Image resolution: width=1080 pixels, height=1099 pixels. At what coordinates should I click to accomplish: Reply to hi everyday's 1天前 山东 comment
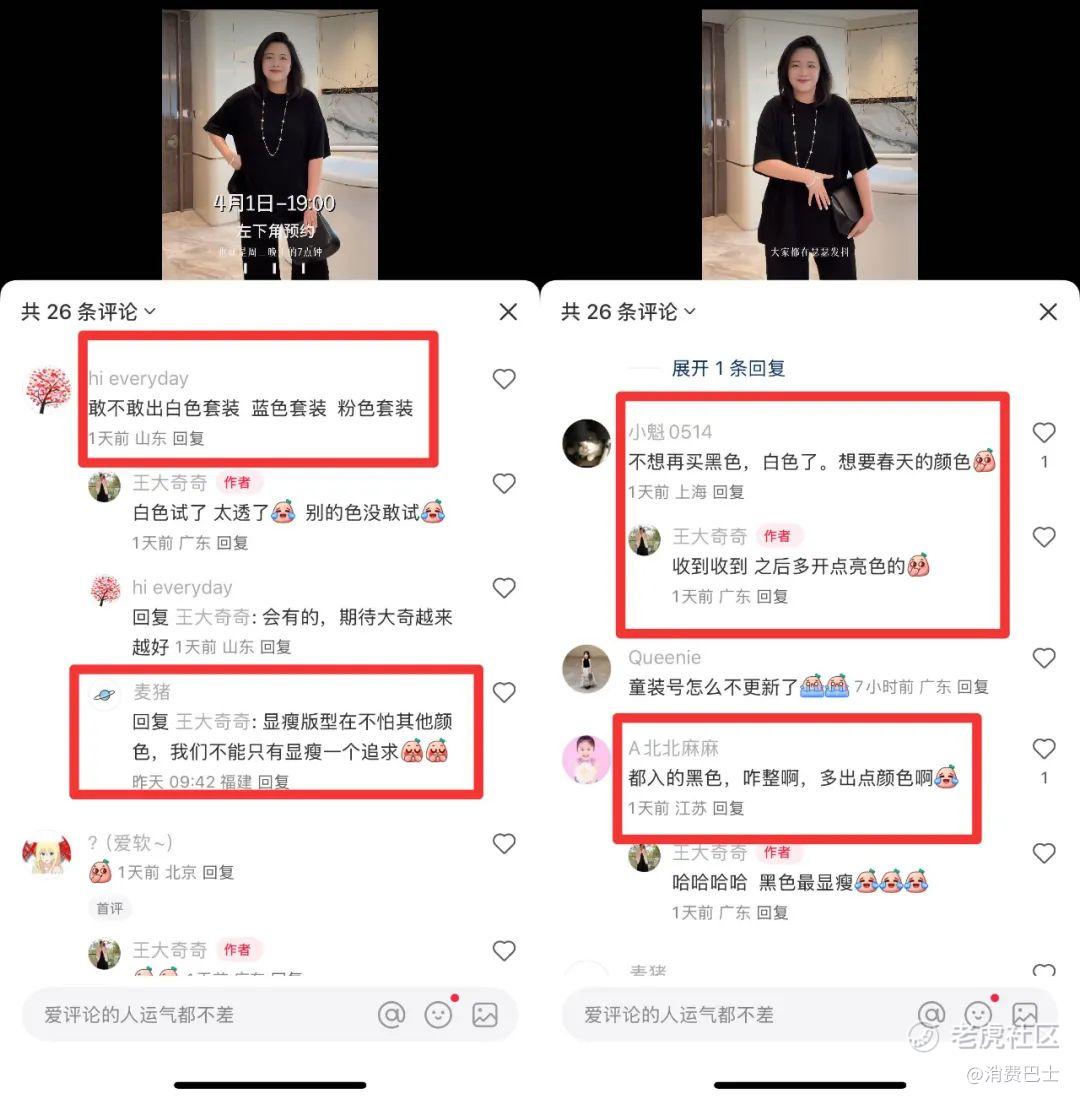pyautogui.click(x=189, y=439)
